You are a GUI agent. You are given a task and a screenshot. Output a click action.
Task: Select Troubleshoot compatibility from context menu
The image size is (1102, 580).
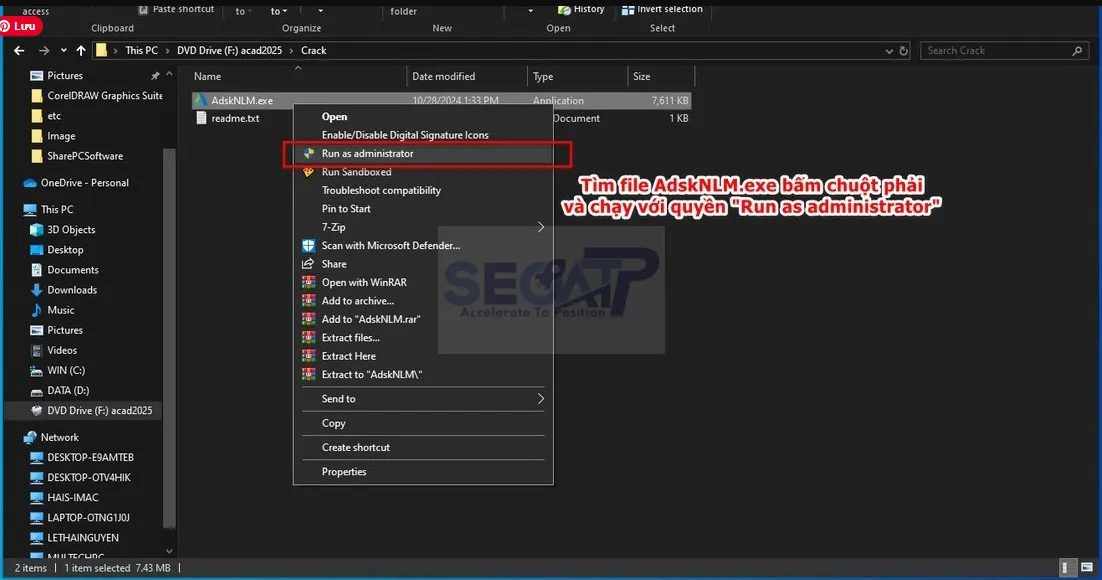(x=382, y=190)
